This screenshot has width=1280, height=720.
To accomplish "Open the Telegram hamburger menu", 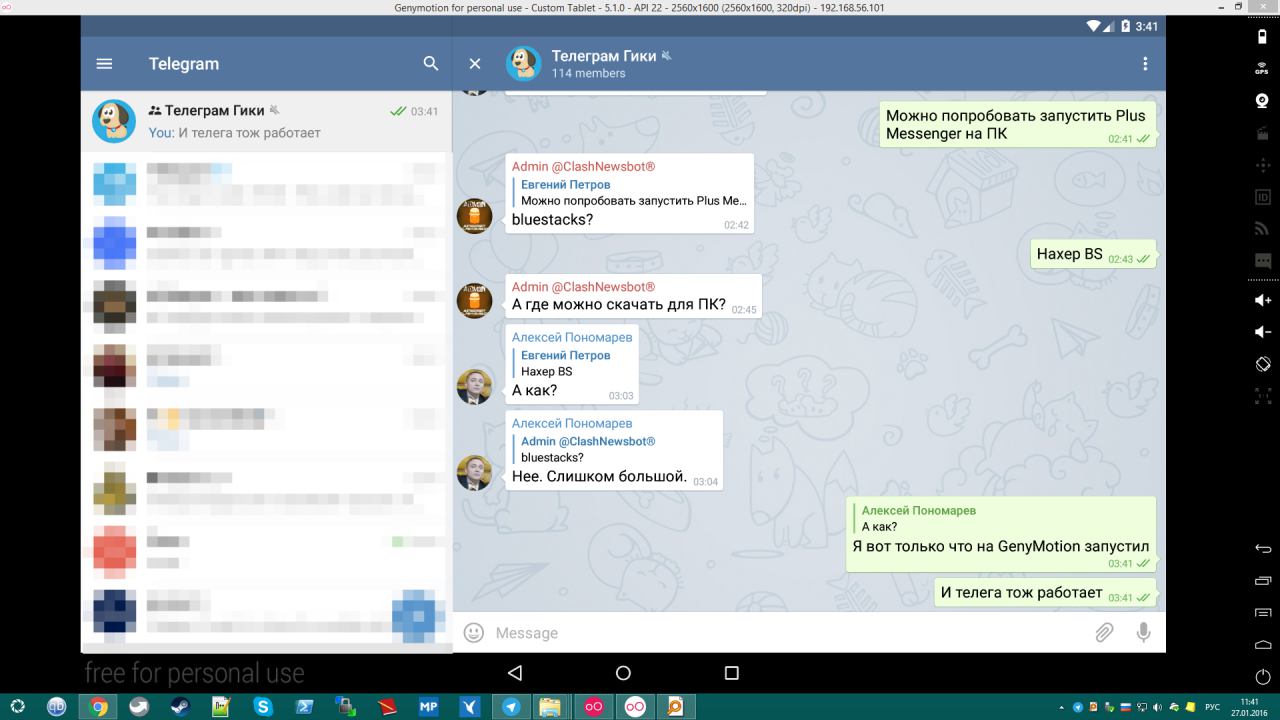I will click(104, 63).
